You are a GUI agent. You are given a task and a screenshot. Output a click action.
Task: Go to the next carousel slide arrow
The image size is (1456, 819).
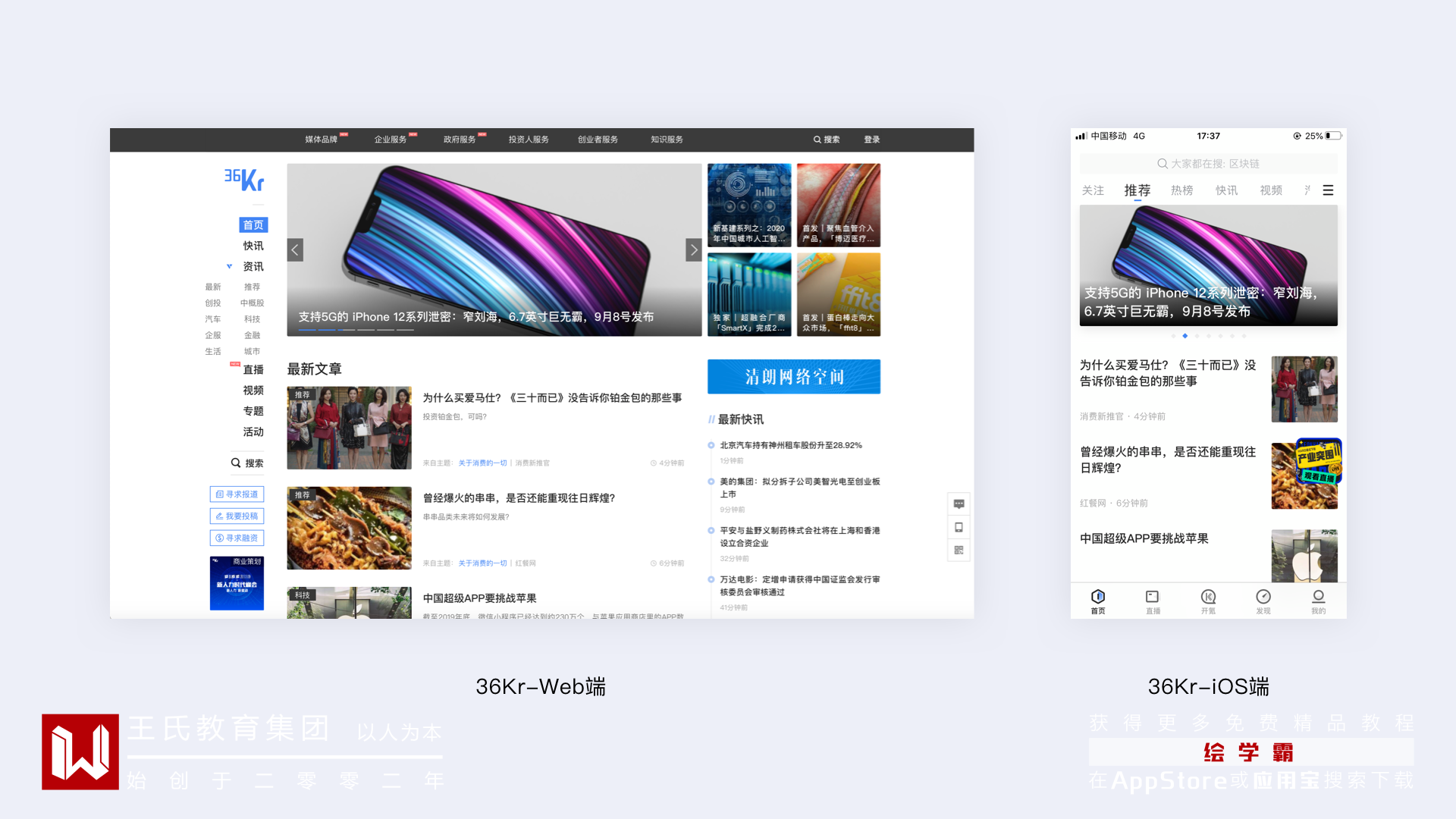693,249
